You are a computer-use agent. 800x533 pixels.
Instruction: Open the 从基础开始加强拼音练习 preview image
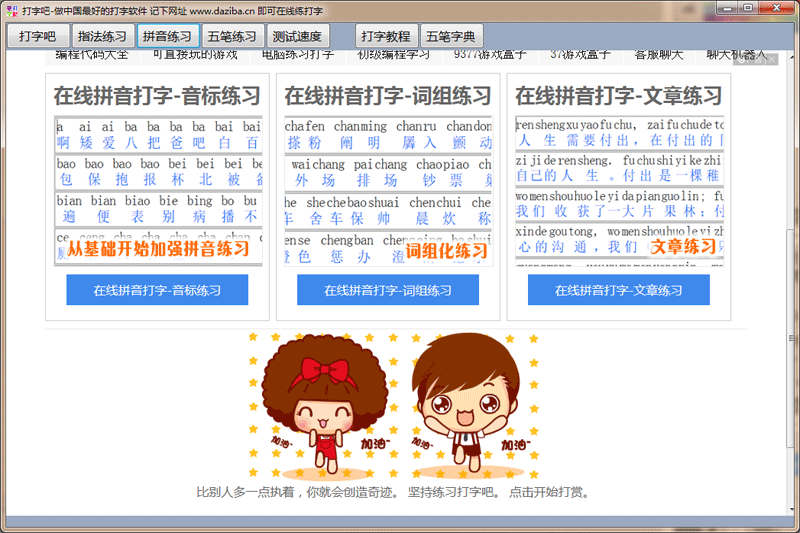pos(159,191)
